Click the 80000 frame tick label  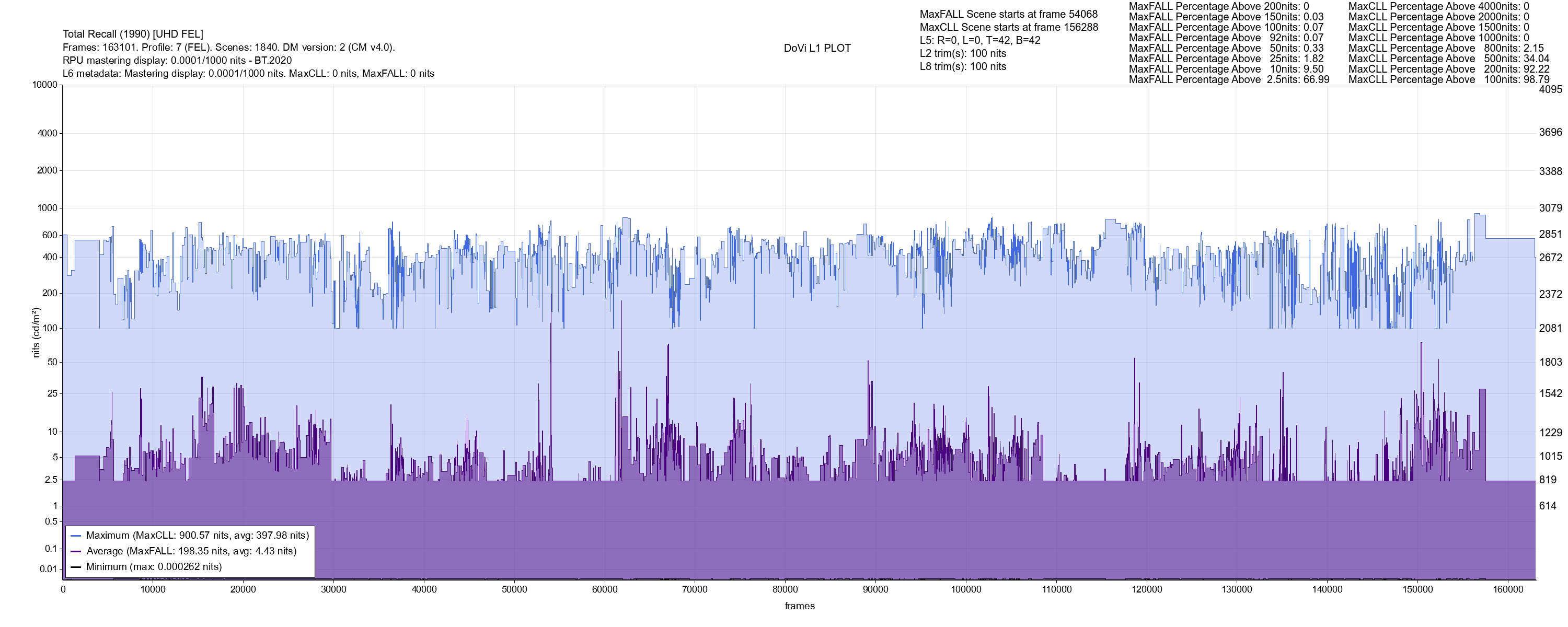pyautogui.click(x=785, y=589)
